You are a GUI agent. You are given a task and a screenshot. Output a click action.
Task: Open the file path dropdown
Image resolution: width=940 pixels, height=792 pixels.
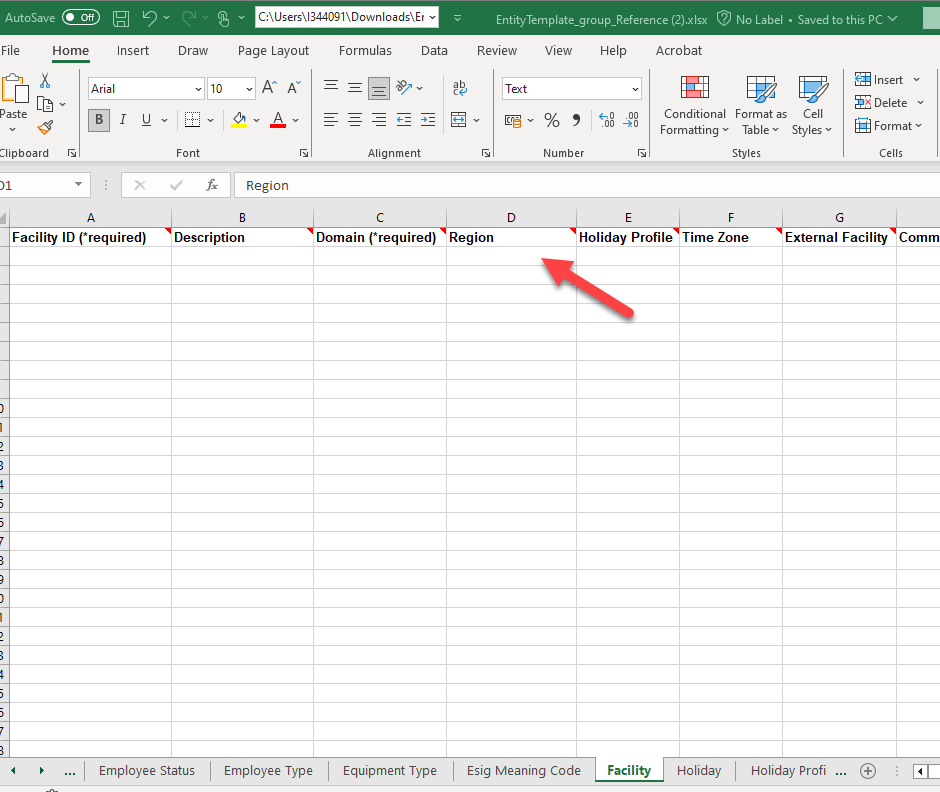432,17
